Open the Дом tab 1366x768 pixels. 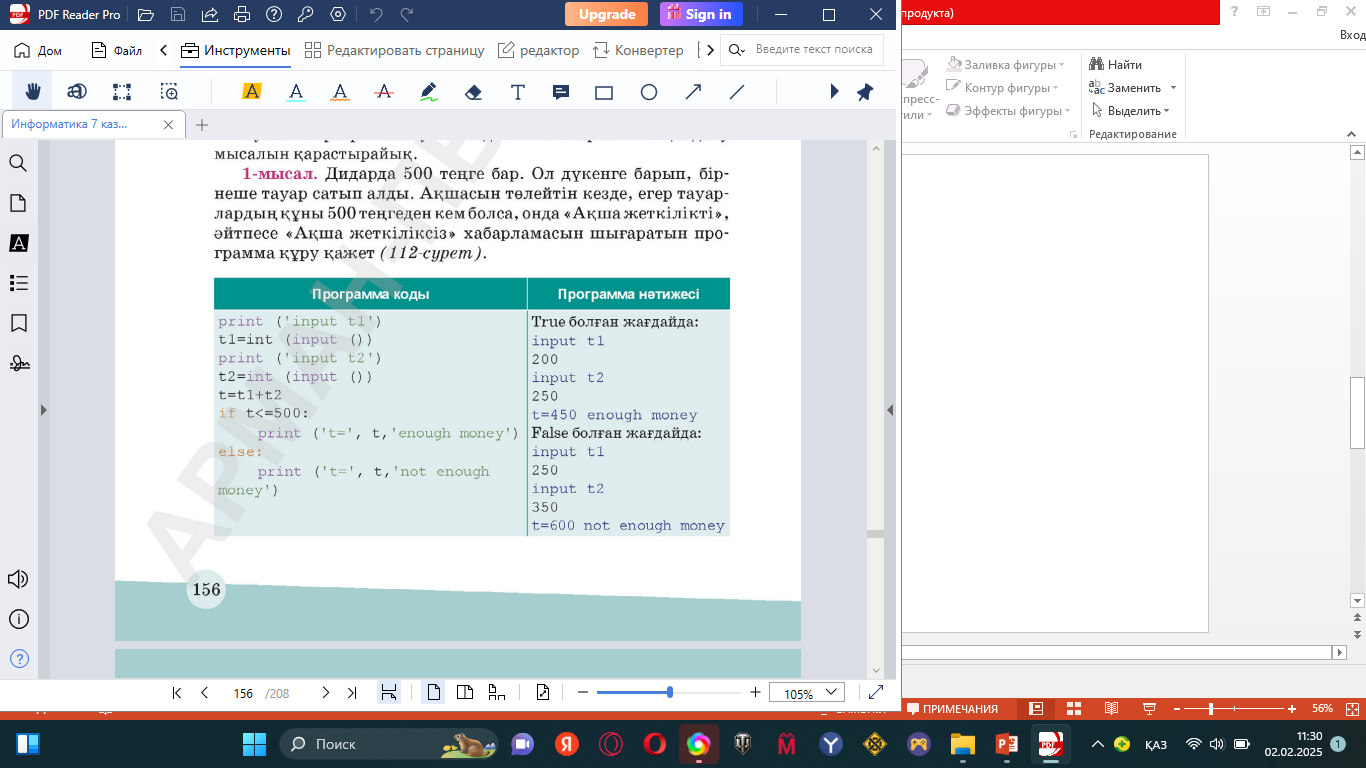pos(37,50)
